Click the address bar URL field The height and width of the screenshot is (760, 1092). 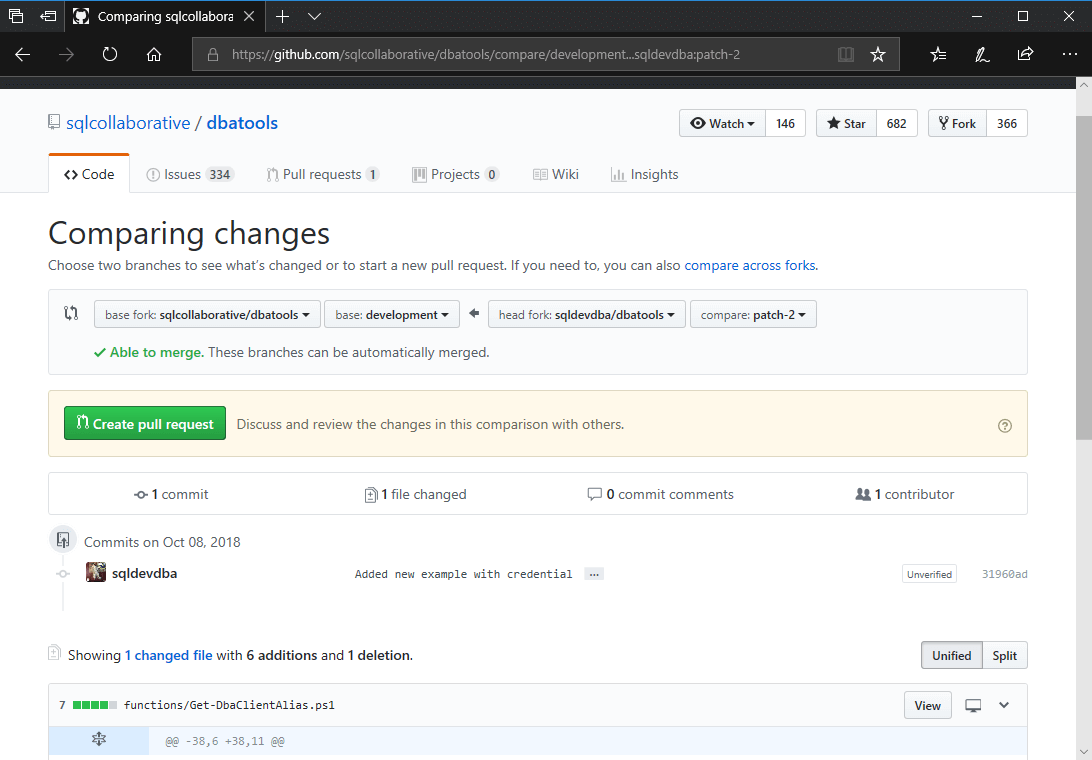coord(520,55)
